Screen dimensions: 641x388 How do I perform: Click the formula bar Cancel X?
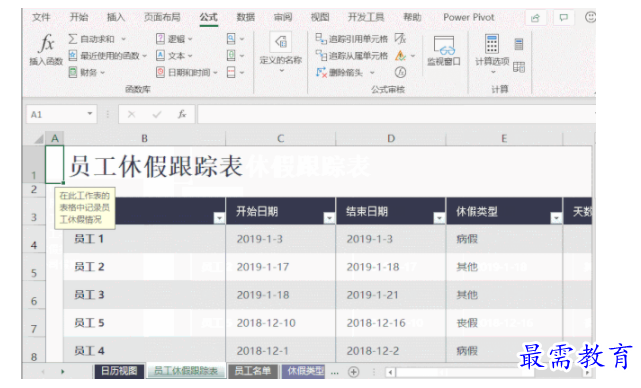coord(132,114)
